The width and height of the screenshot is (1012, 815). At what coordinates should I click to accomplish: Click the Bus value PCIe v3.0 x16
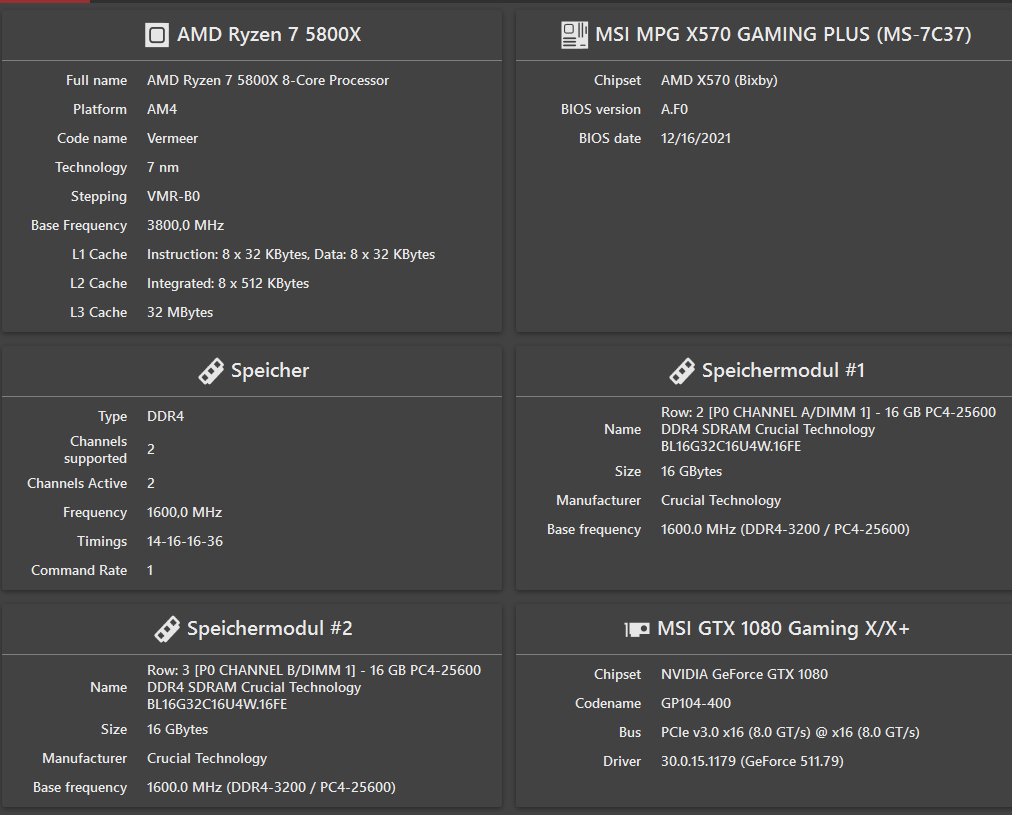point(790,733)
